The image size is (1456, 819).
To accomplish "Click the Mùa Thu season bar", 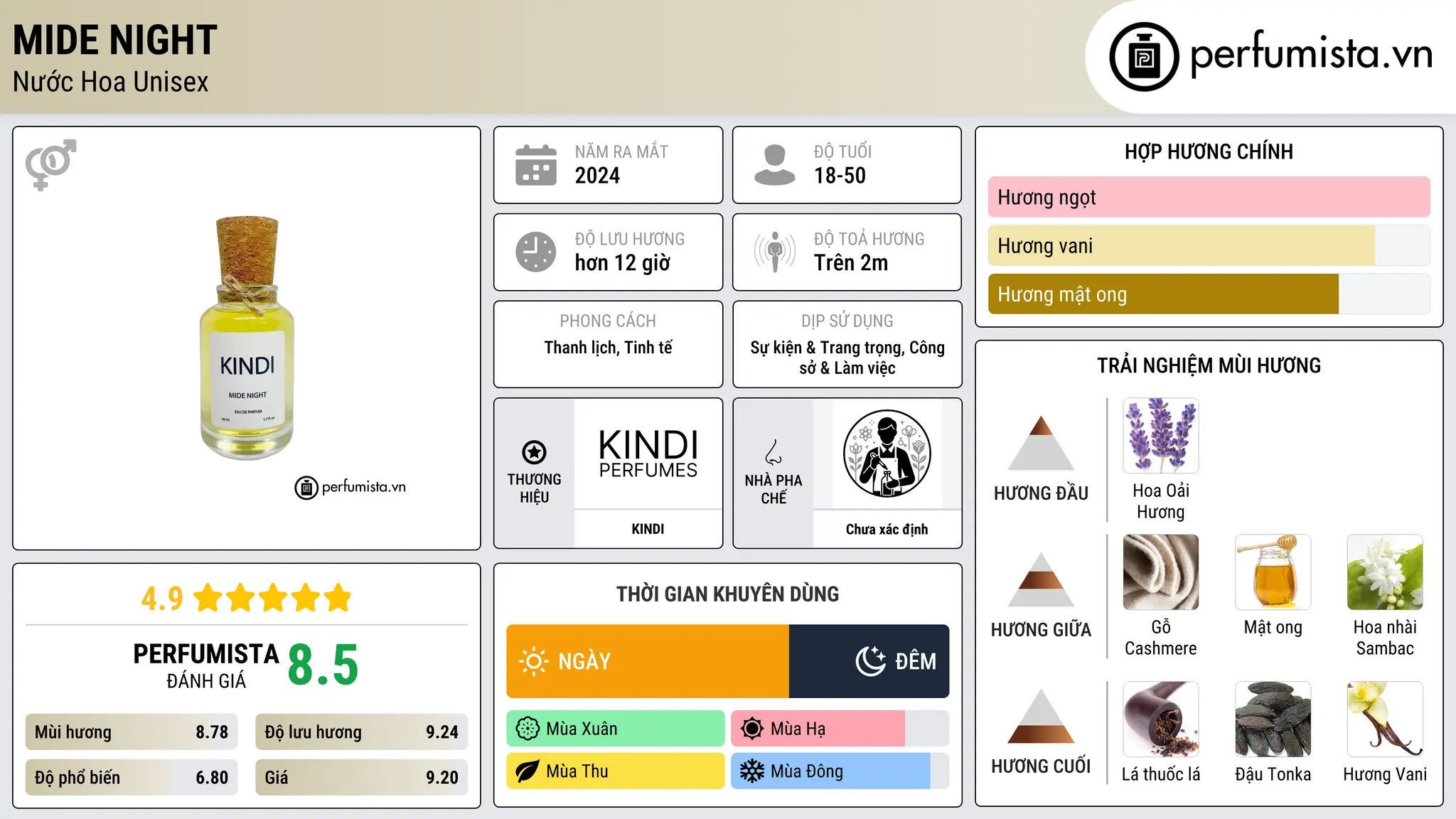I will point(616,771).
